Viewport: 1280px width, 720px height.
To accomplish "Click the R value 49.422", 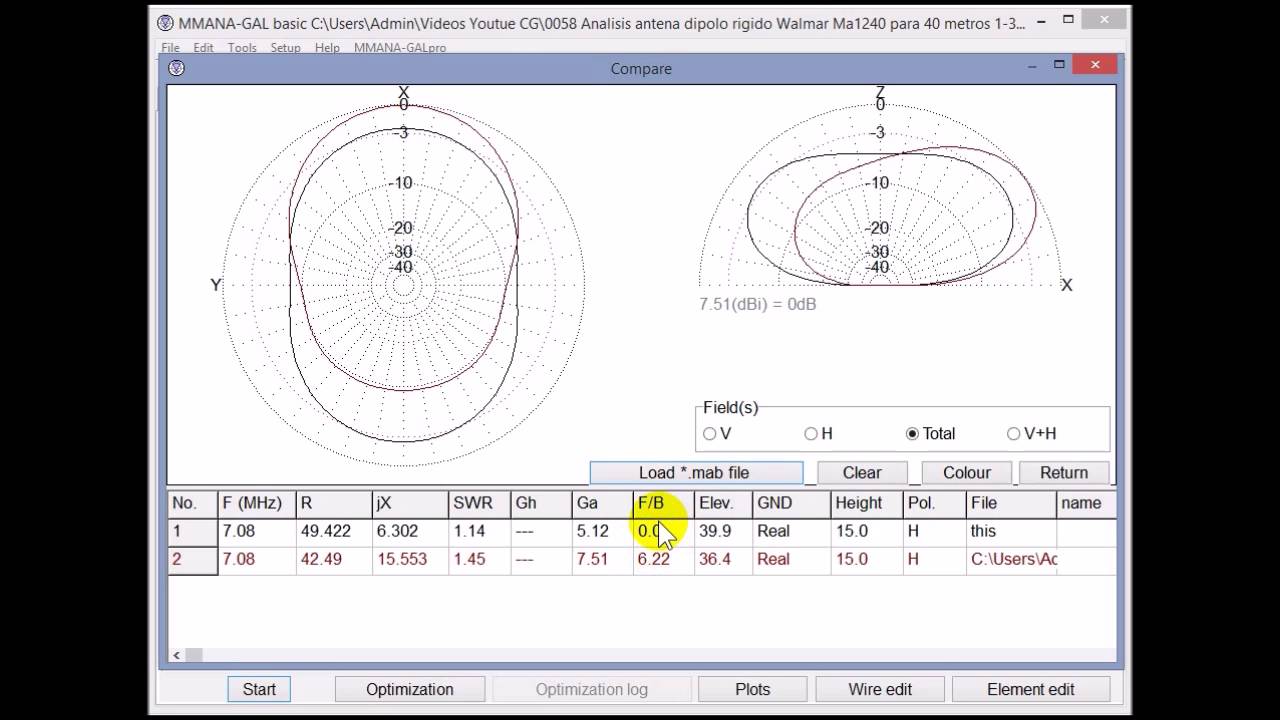I will pyautogui.click(x=325, y=531).
